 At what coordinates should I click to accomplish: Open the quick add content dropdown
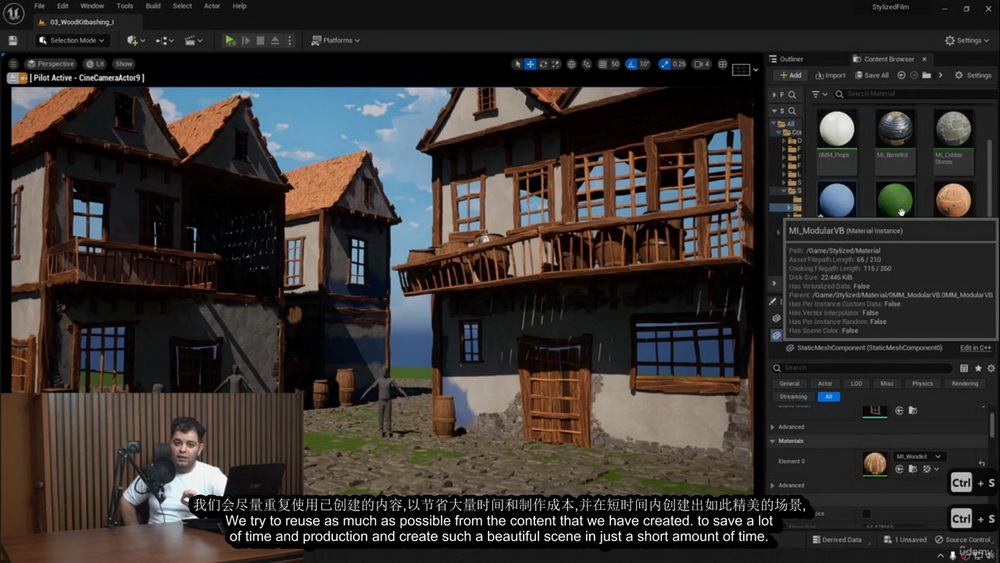click(135, 40)
